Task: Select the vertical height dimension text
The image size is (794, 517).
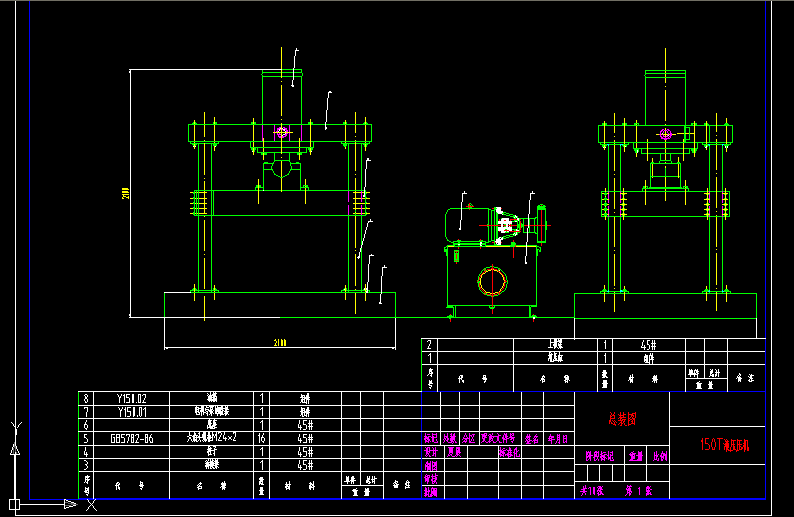Action: [126, 193]
